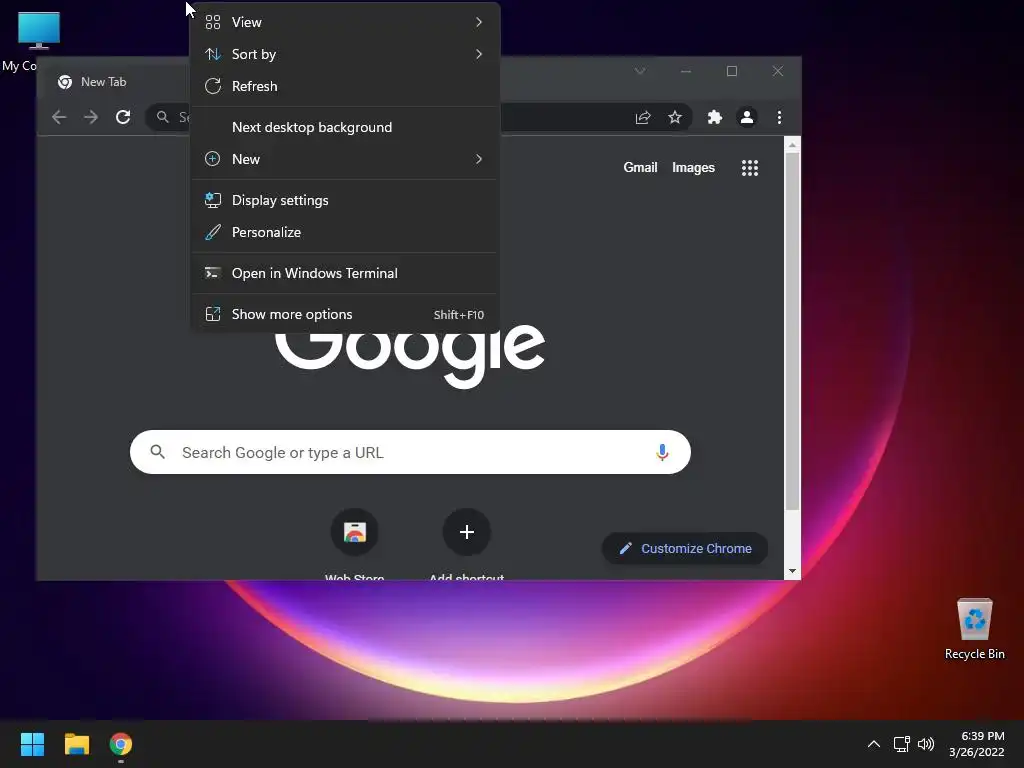Open Display settings from context menu
Image resolution: width=1024 pixels, height=768 pixels.
(345, 200)
